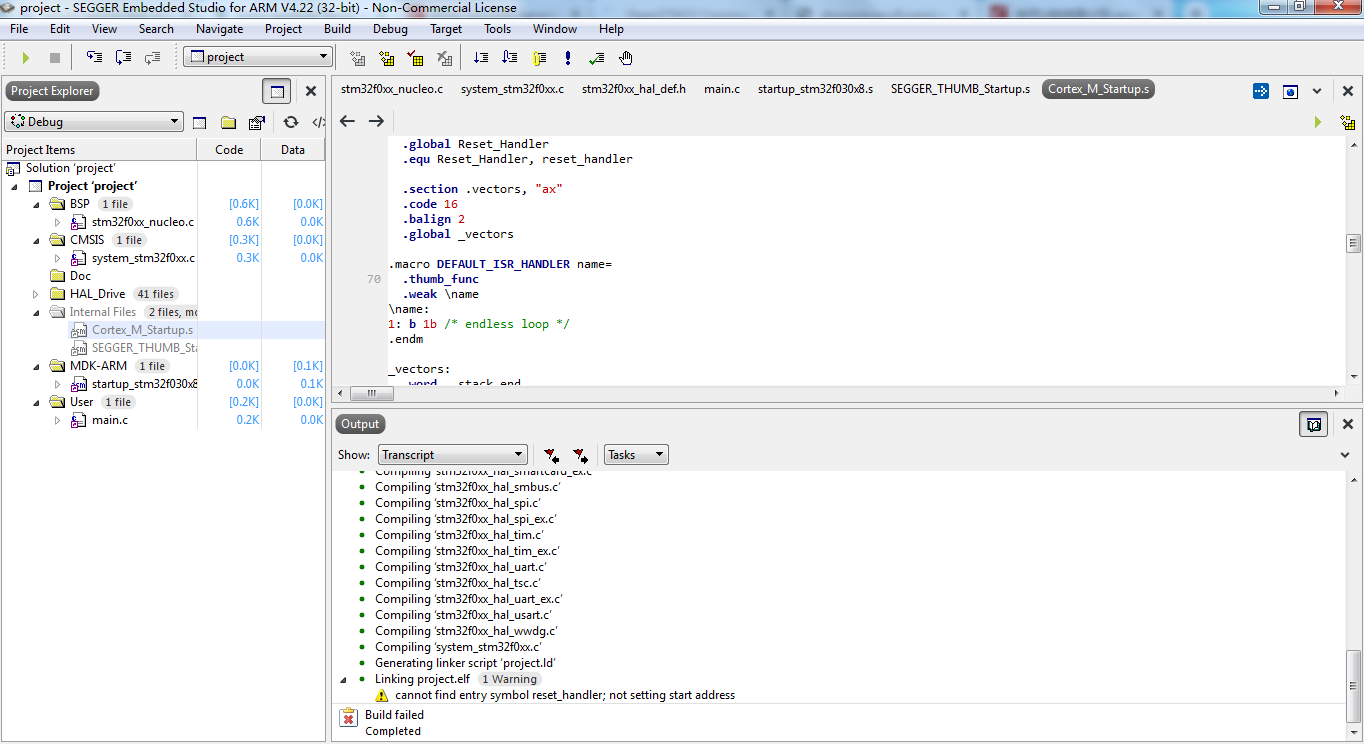
Task: Open the Build menu
Action: (x=337, y=29)
